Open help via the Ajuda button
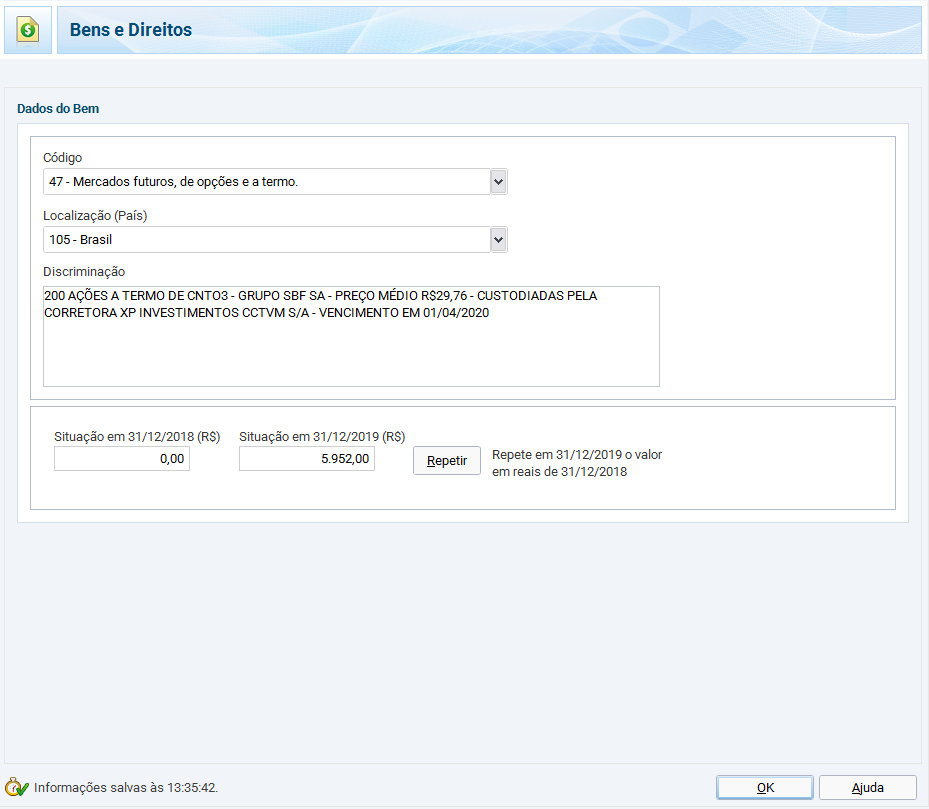The width and height of the screenshot is (929, 809). click(x=867, y=787)
